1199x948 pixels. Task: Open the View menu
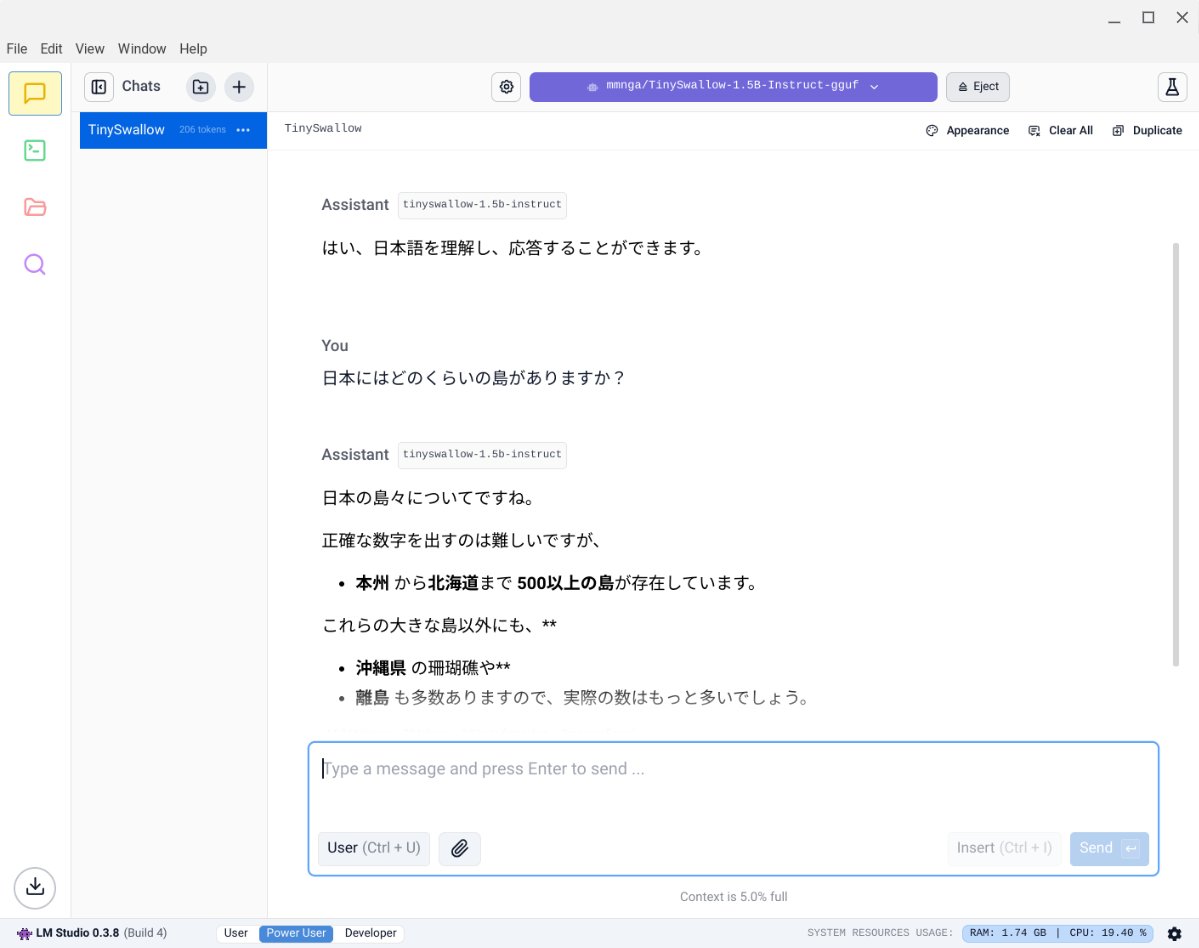[89, 49]
